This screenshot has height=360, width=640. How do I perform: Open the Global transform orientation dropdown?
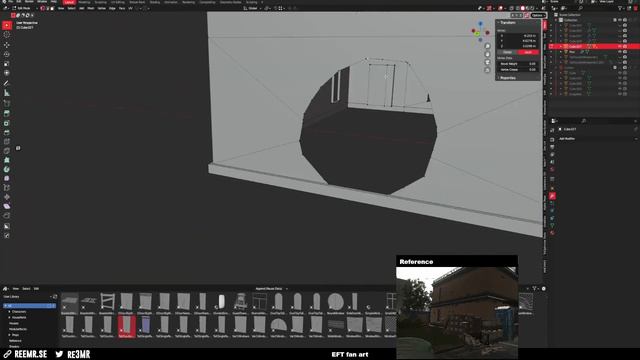point(252,8)
